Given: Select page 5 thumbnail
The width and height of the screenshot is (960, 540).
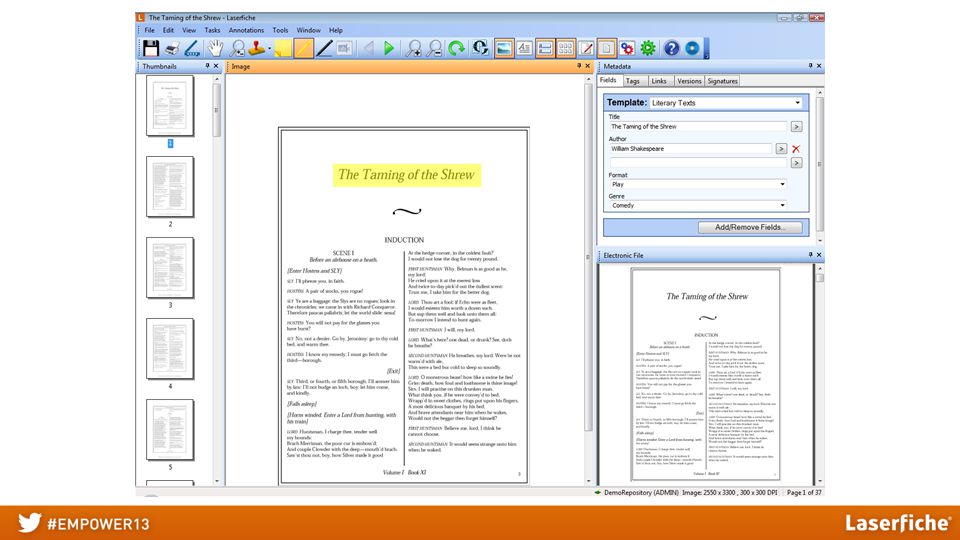Looking at the screenshot, I should [x=170, y=430].
